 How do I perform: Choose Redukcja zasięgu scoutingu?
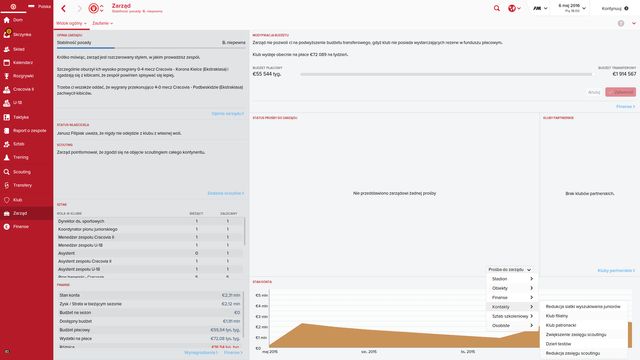coord(583,353)
